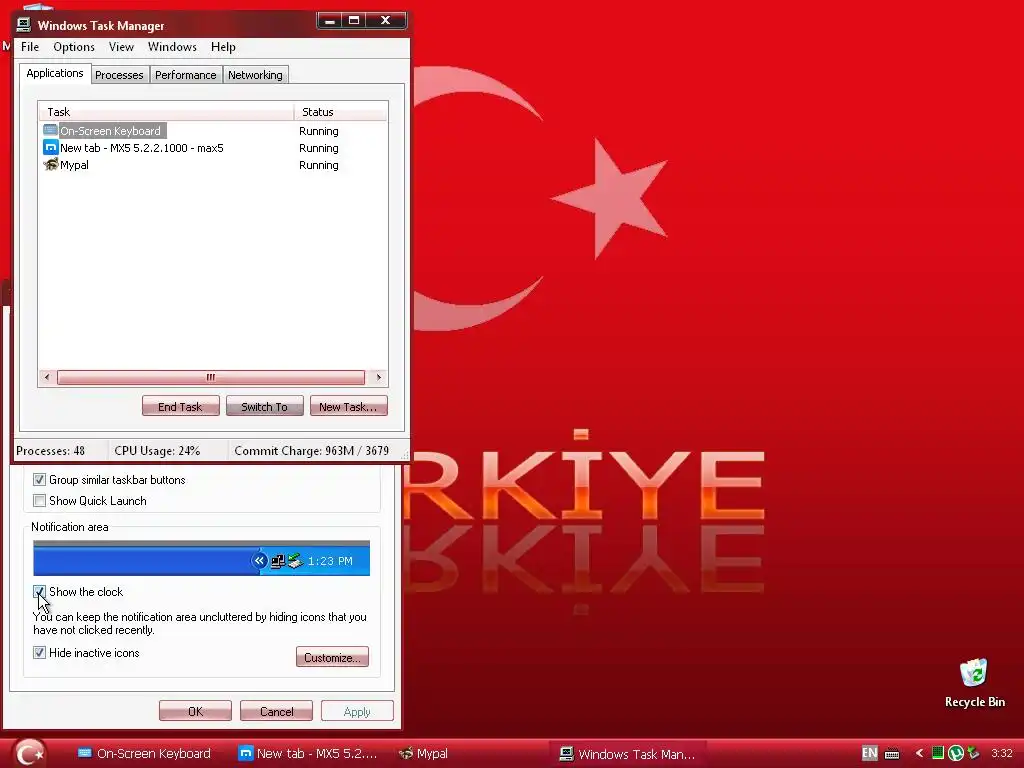Sort by the Task column header
The height and width of the screenshot is (768, 1024).
pos(166,112)
